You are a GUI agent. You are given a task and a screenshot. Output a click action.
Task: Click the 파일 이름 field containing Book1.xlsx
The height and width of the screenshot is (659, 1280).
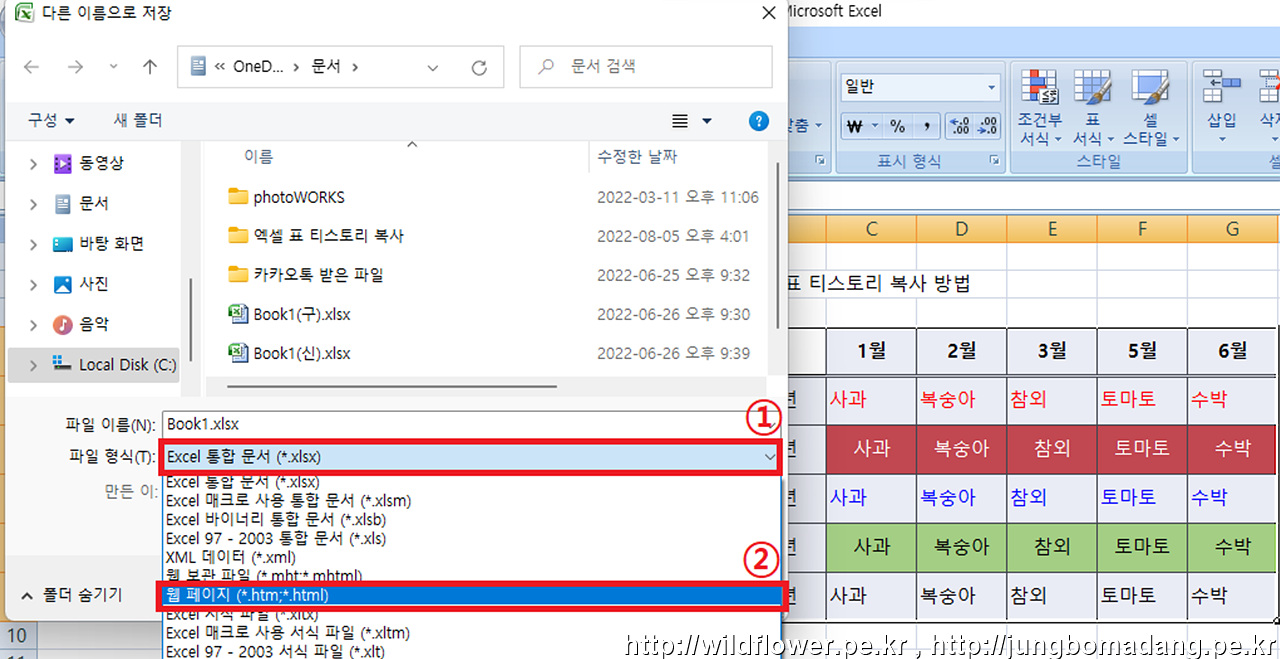coord(471,424)
